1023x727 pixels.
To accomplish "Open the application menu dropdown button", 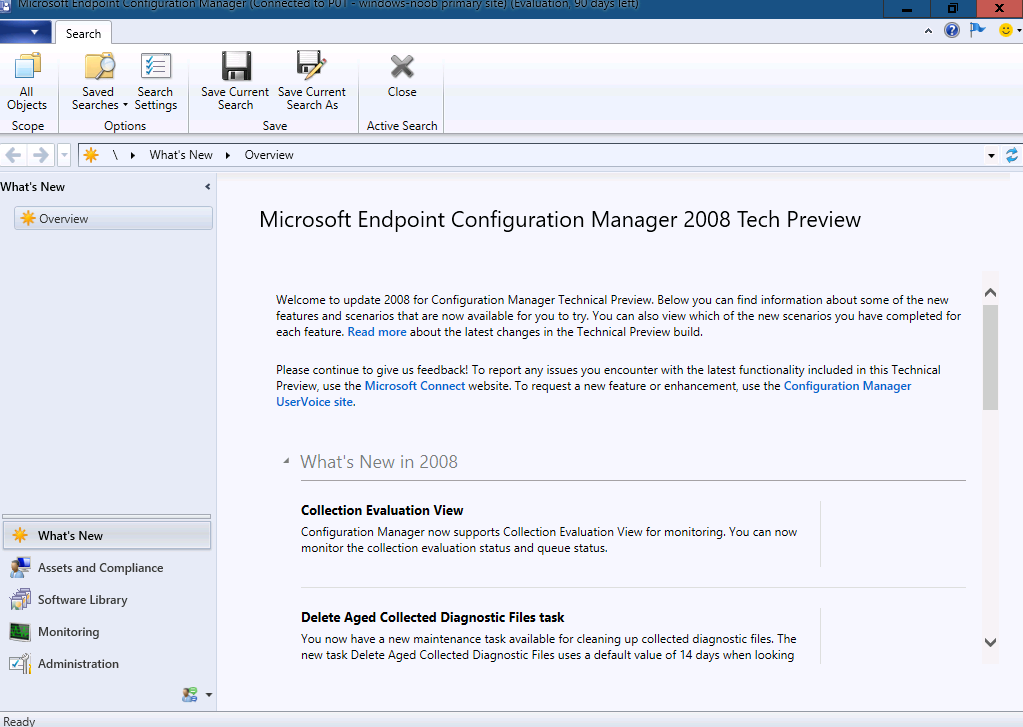I will (x=26, y=32).
